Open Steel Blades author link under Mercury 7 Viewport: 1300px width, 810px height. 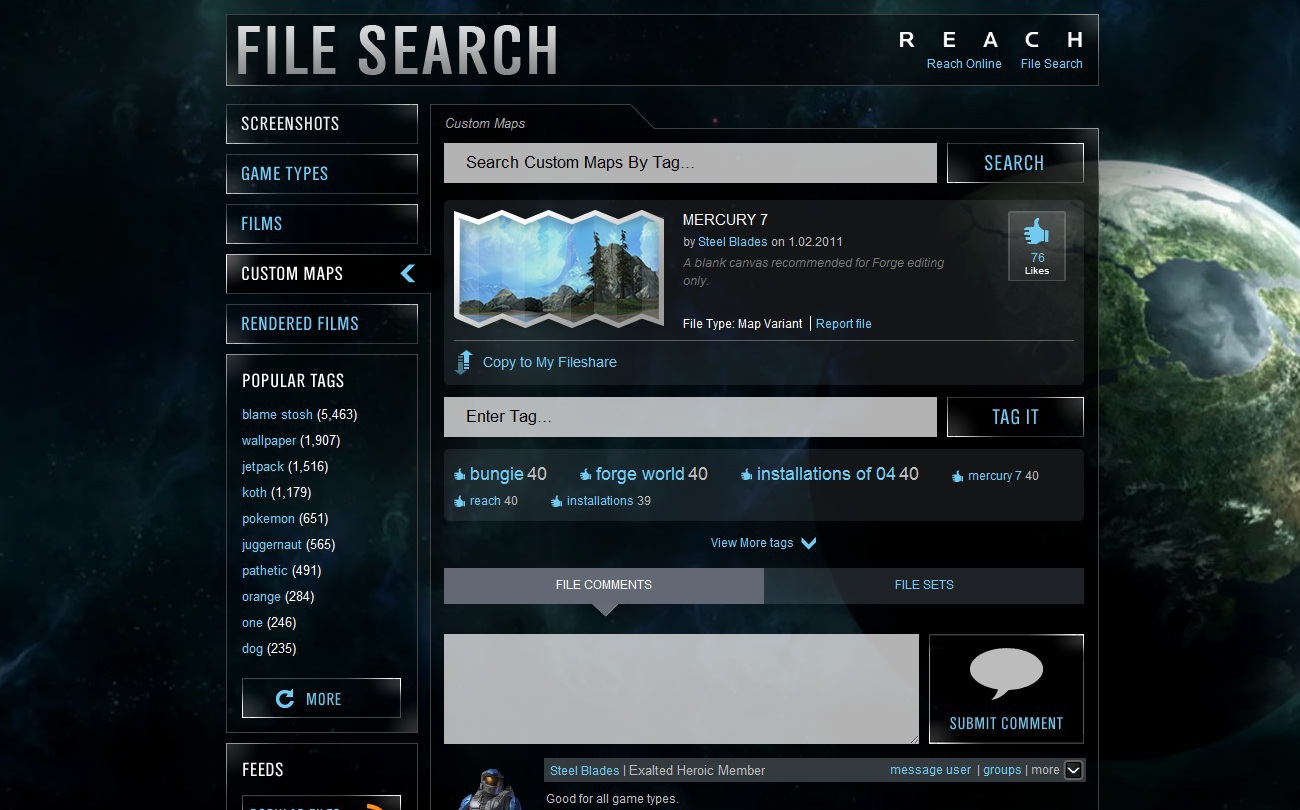tap(733, 242)
